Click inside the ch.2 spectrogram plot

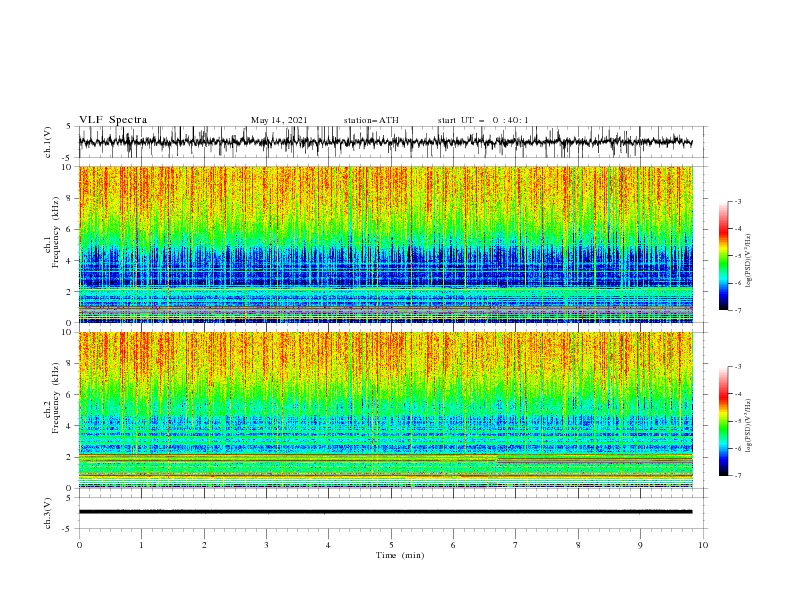(385, 410)
